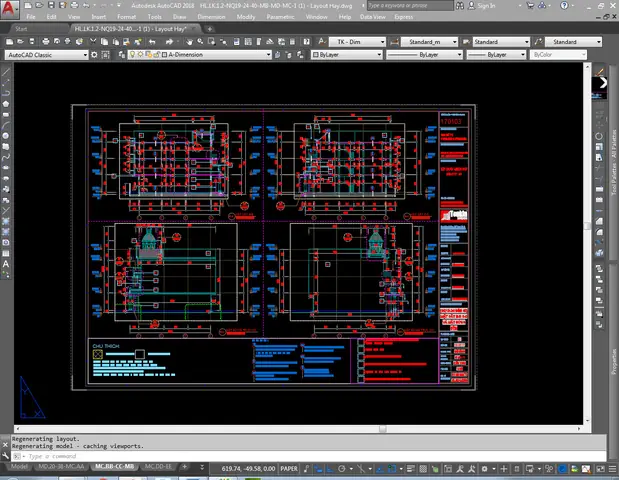This screenshot has width=619, height=480.
Task: Add new layout with plus button
Action: coord(184,467)
